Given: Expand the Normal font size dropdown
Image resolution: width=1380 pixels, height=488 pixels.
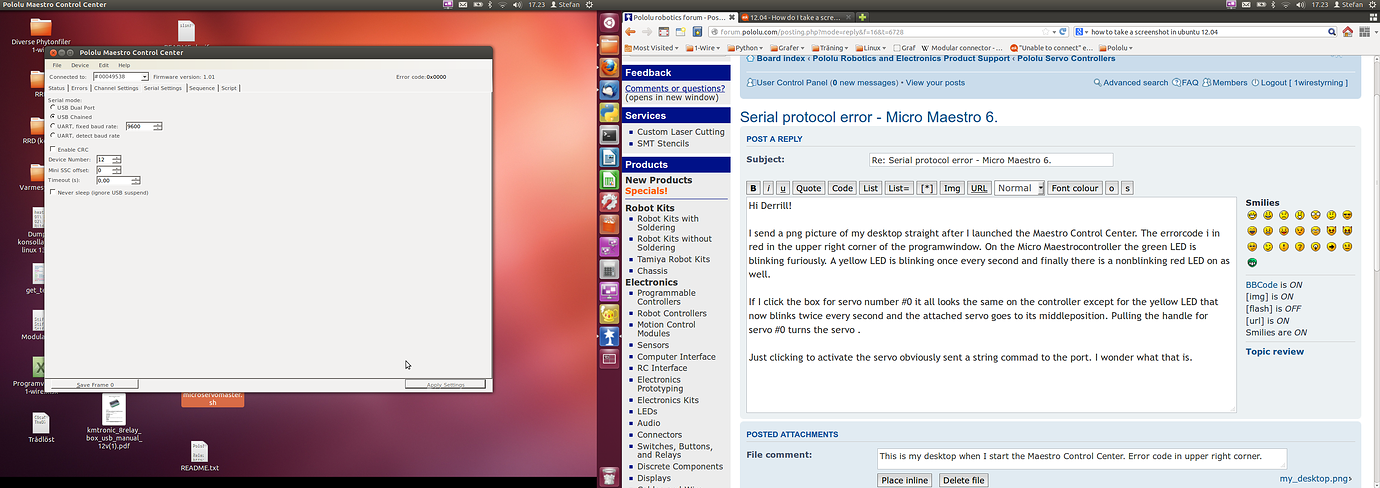Looking at the screenshot, I should 1019,188.
